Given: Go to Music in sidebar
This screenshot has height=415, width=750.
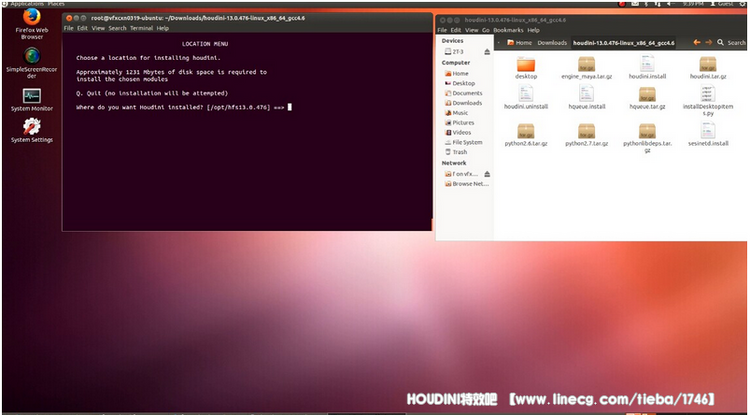Looking at the screenshot, I should click(456, 113).
